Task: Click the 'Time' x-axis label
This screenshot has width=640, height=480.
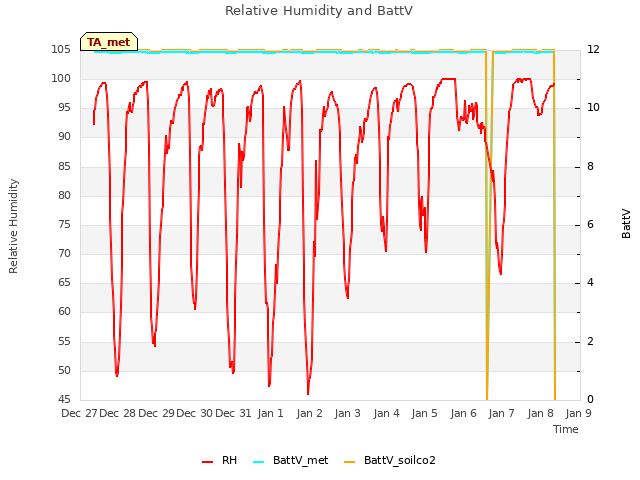Action: tap(566, 429)
